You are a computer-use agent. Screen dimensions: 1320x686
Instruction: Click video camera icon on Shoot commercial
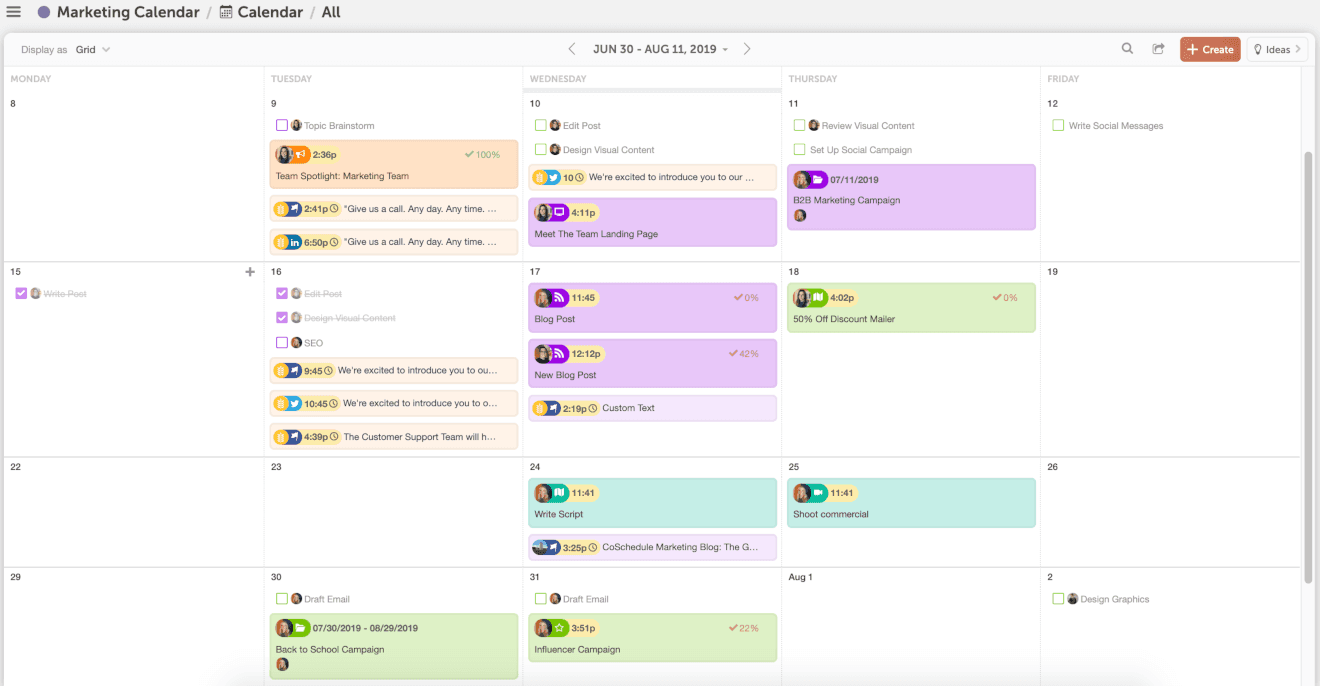tap(818, 493)
